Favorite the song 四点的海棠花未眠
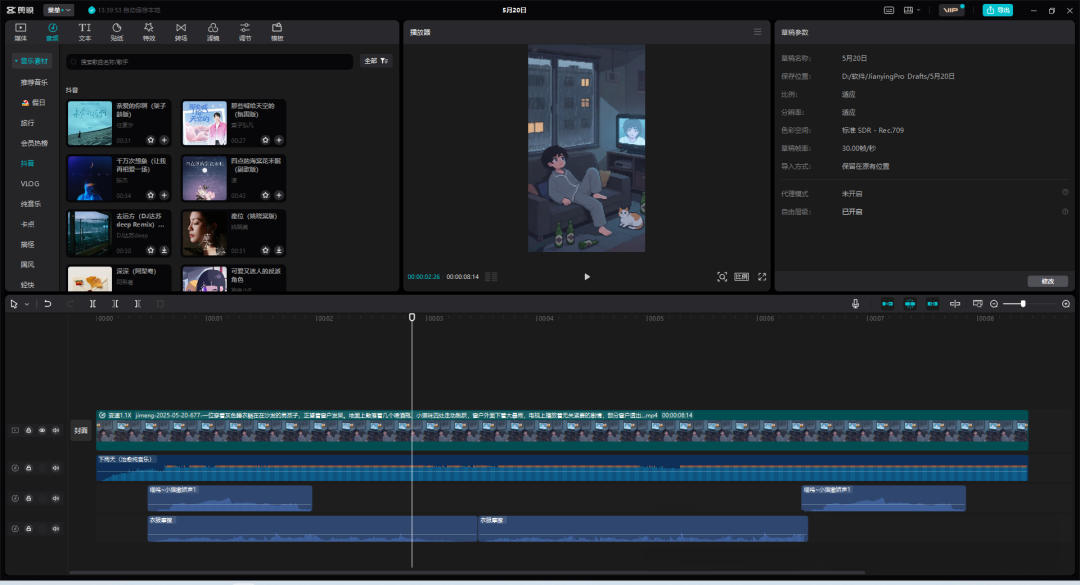 [266, 195]
